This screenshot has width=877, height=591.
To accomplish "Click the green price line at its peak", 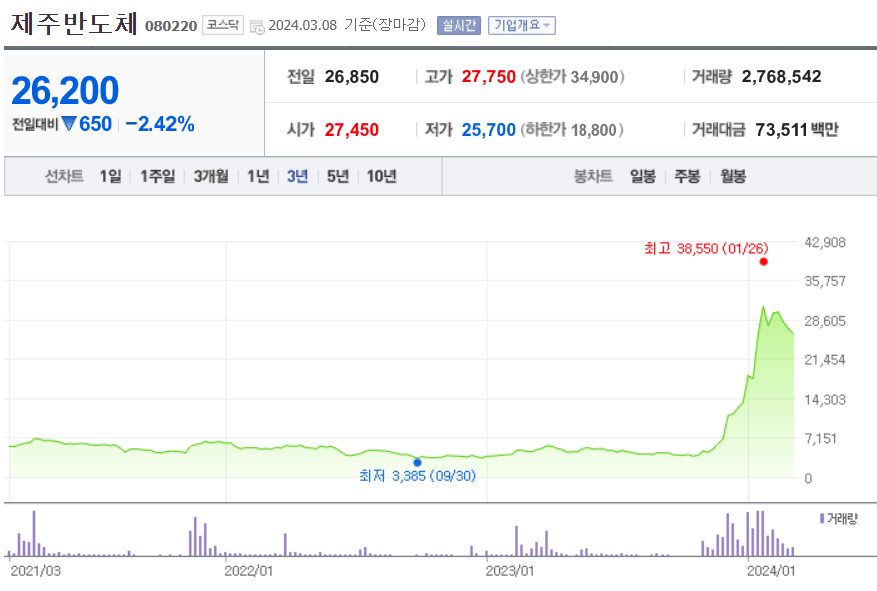I will [764, 305].
